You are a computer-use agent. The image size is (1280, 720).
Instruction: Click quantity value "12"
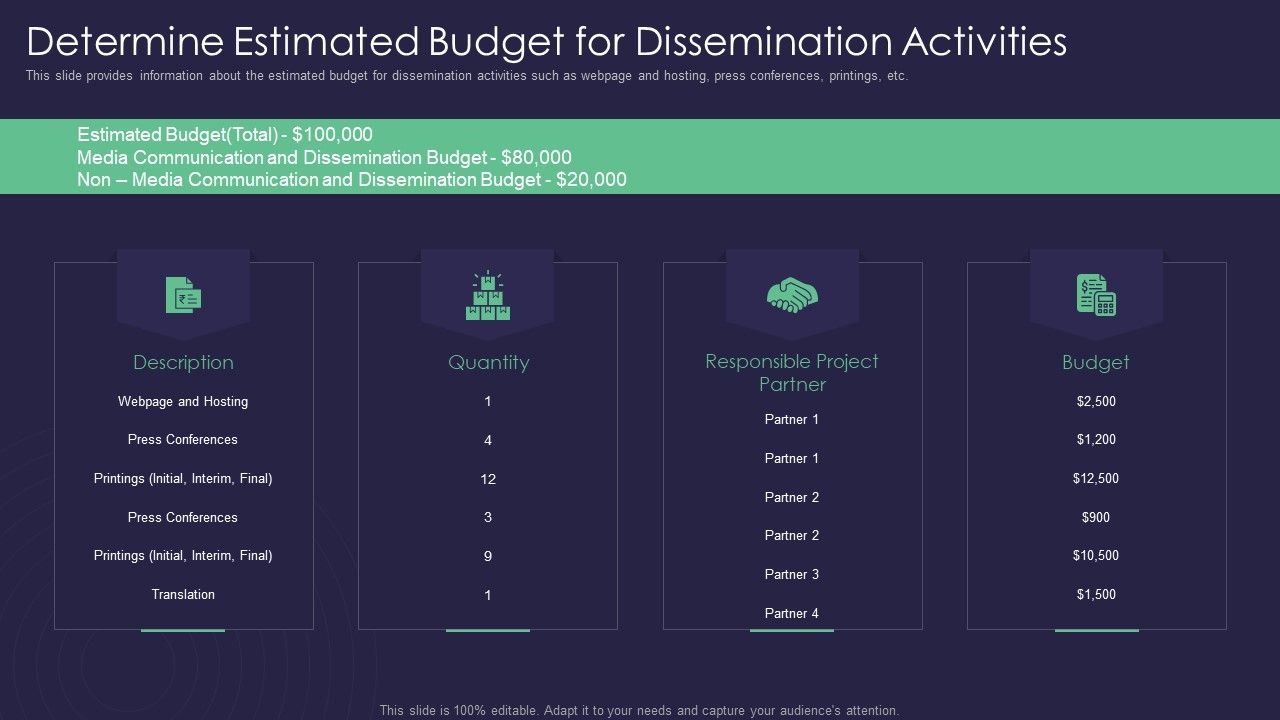pos(488,479)
